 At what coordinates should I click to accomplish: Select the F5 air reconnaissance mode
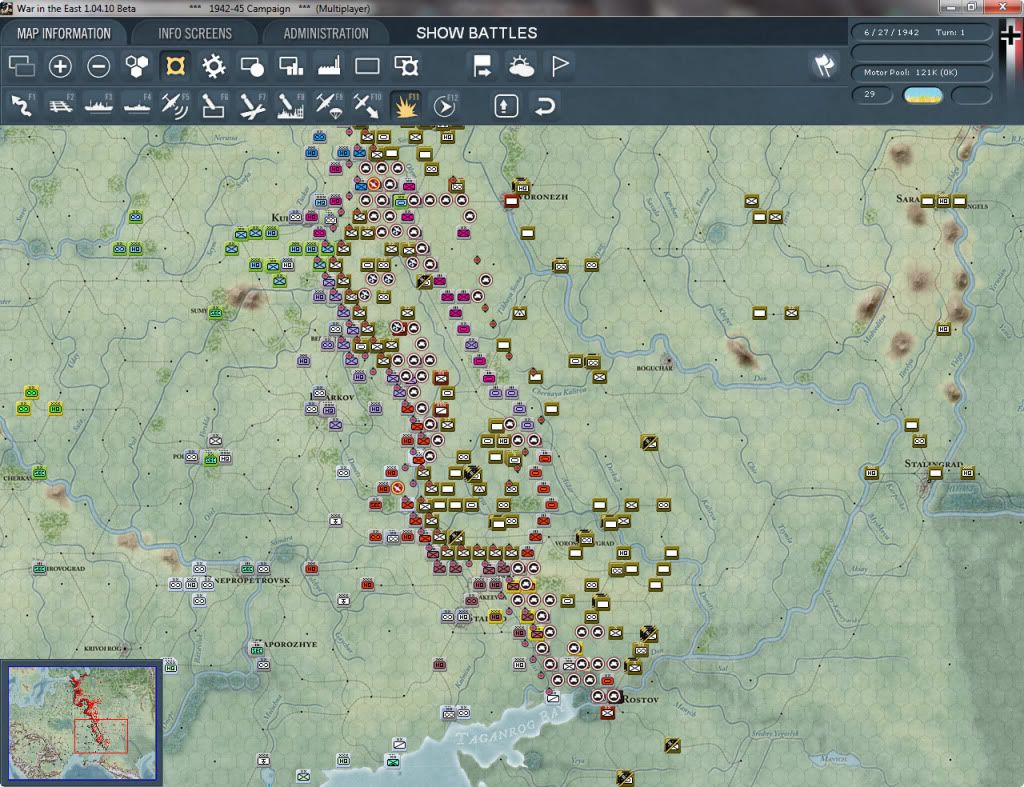coord(175,106)
